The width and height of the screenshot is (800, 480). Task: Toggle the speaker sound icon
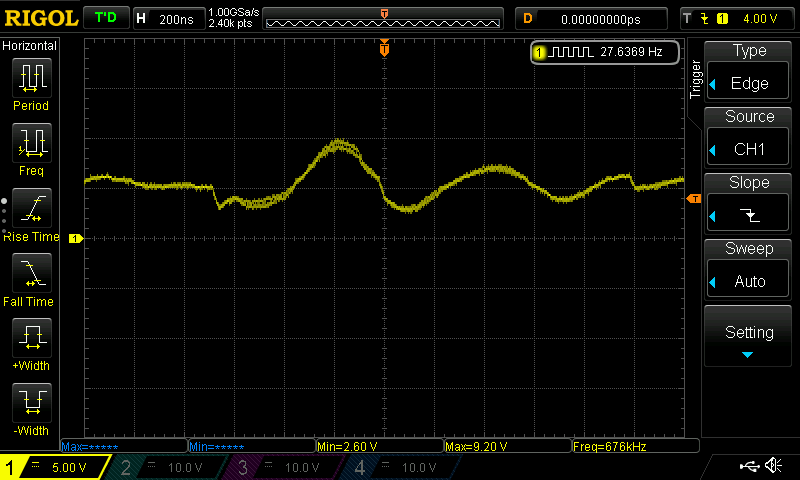pyautogui.click(x=773, y=466)
